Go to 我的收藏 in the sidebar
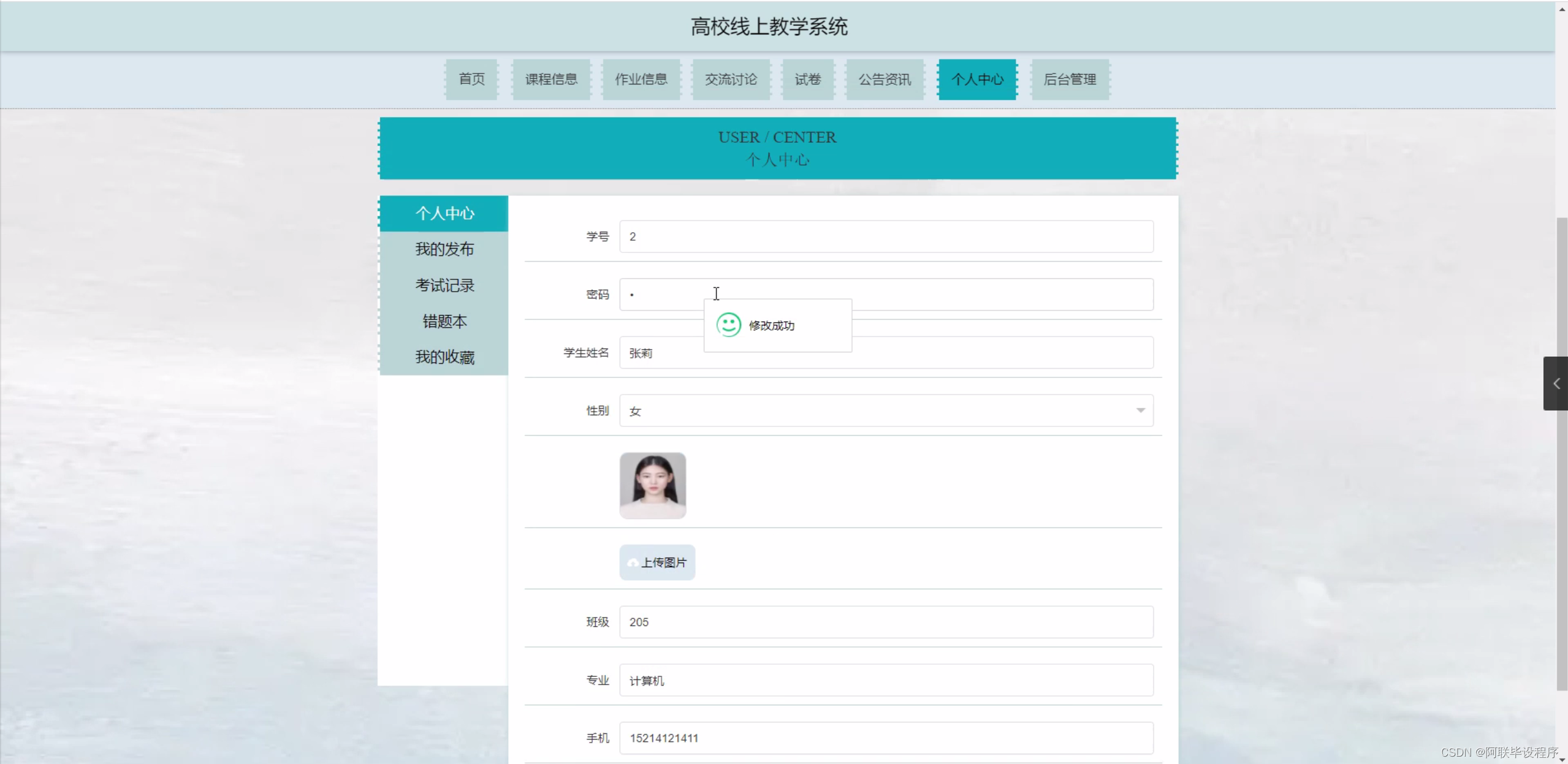 click(444, 357)
